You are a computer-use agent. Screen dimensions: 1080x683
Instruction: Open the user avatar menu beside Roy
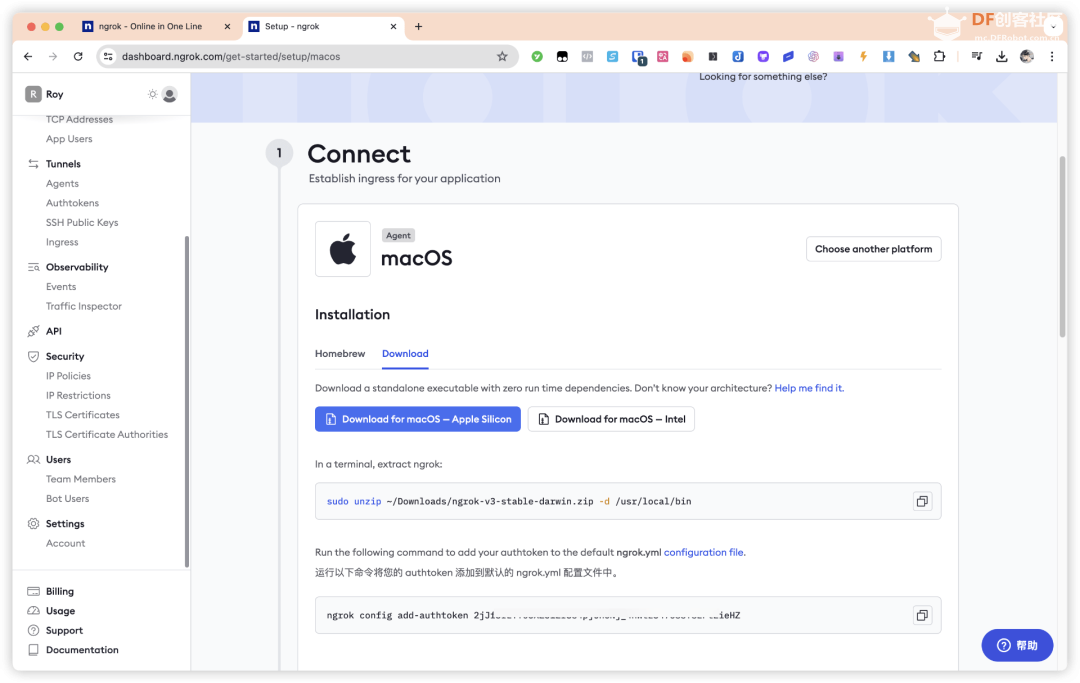click(x=169, y=94)
